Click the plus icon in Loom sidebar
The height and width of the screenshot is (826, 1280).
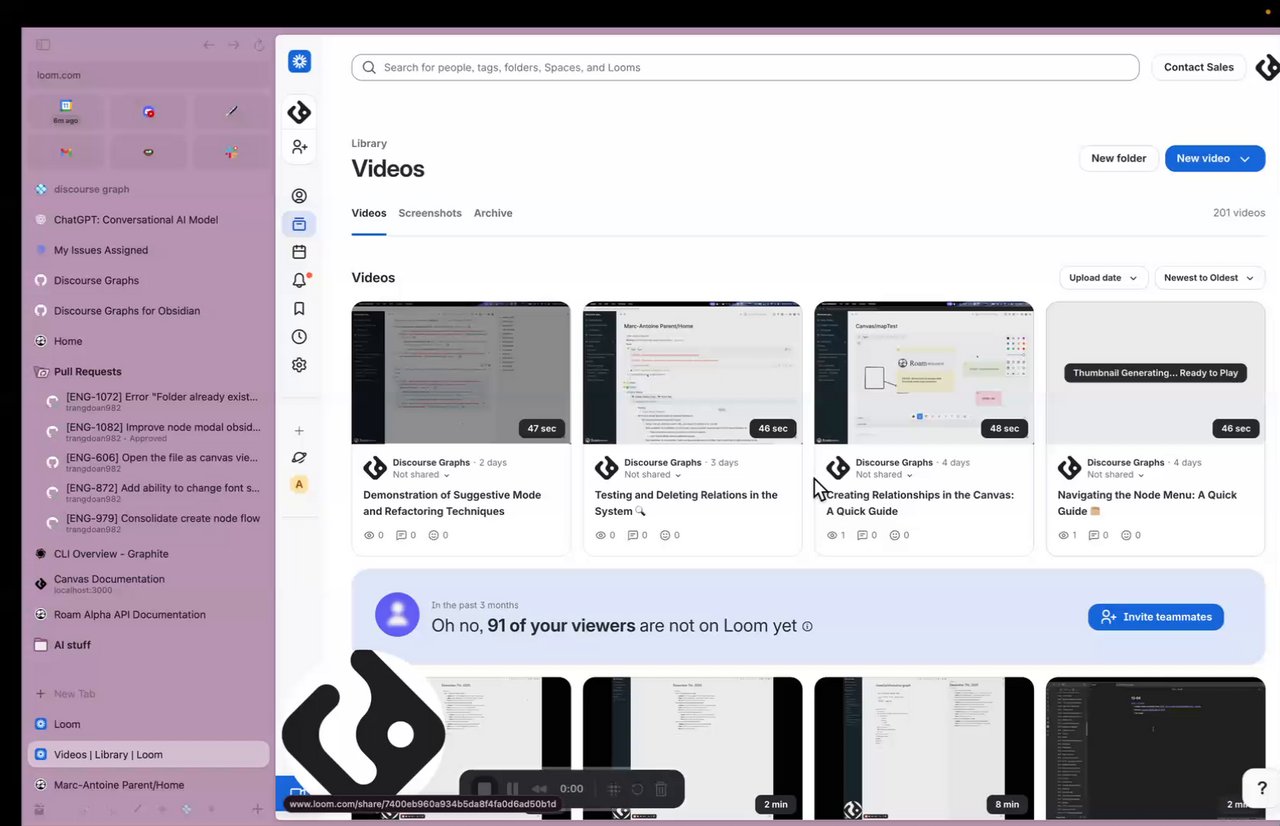pos(299,431)
